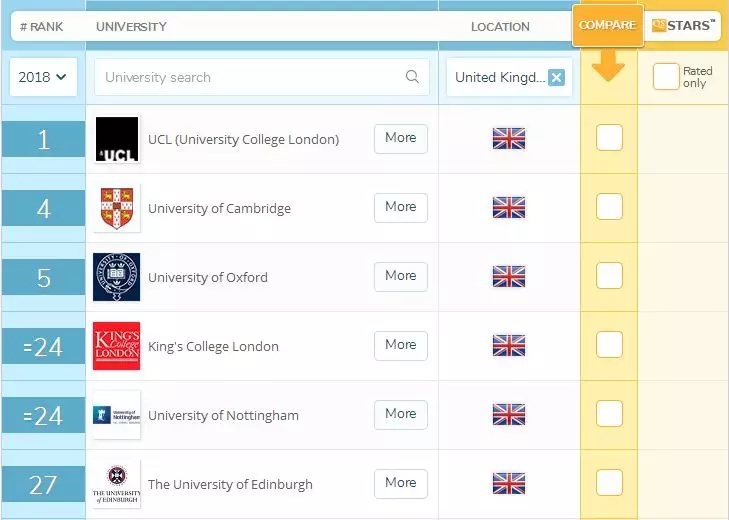Viewport: 729px width, 520px height.
Task: Open King's College London name link
Action: coord(213,347)
